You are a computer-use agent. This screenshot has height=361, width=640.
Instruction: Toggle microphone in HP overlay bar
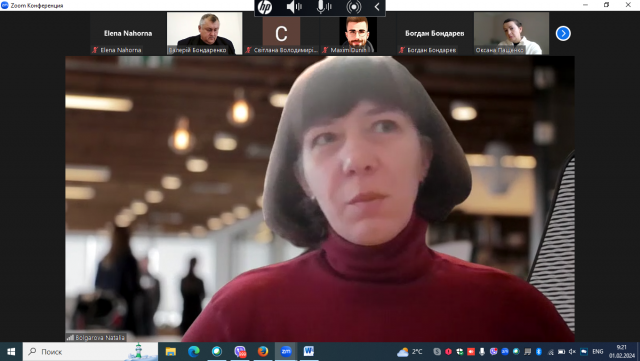tap(324, 7)
